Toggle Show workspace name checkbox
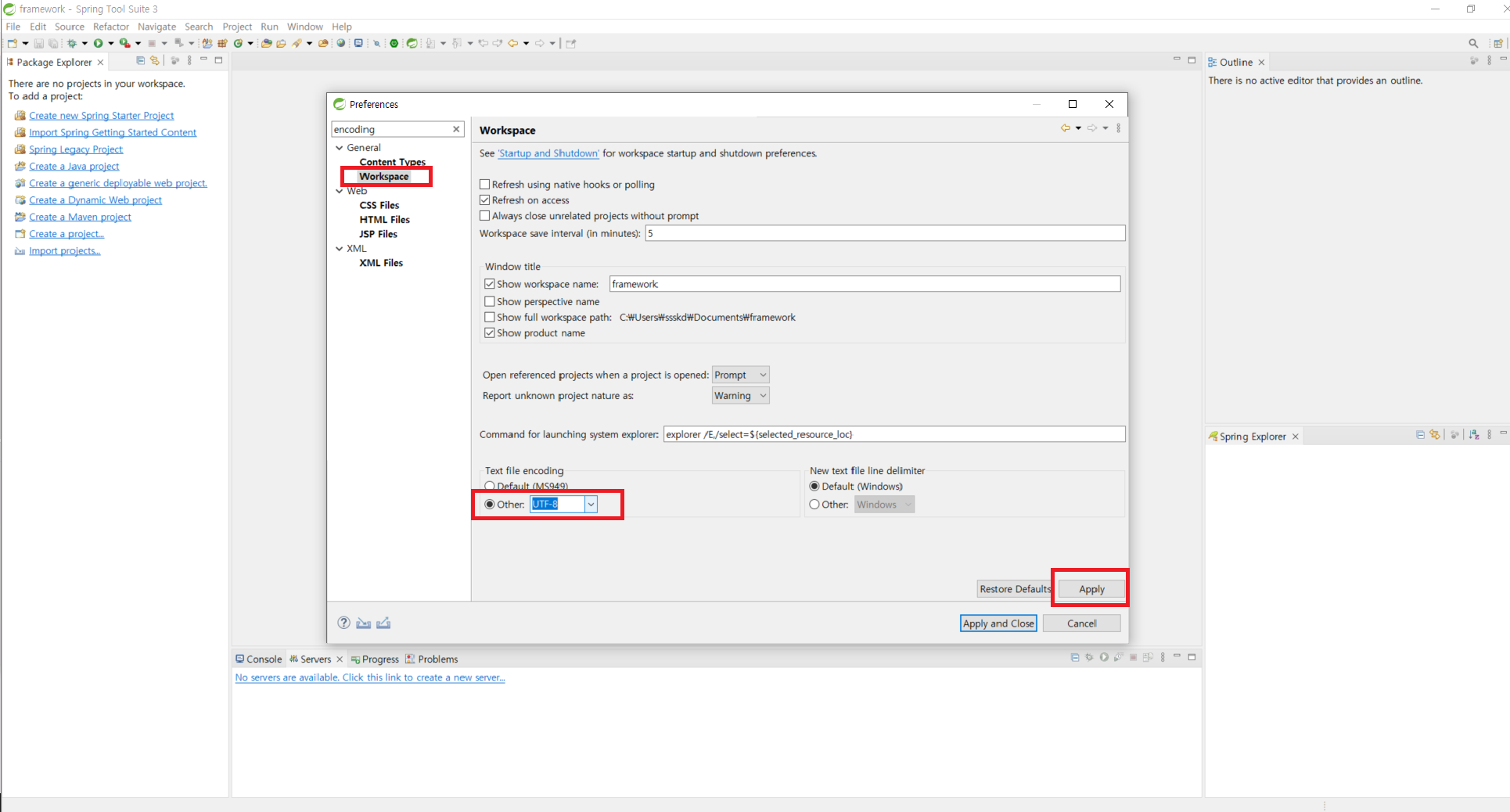This screenshot has height=812, width=1510. click(x=490, y=284)
